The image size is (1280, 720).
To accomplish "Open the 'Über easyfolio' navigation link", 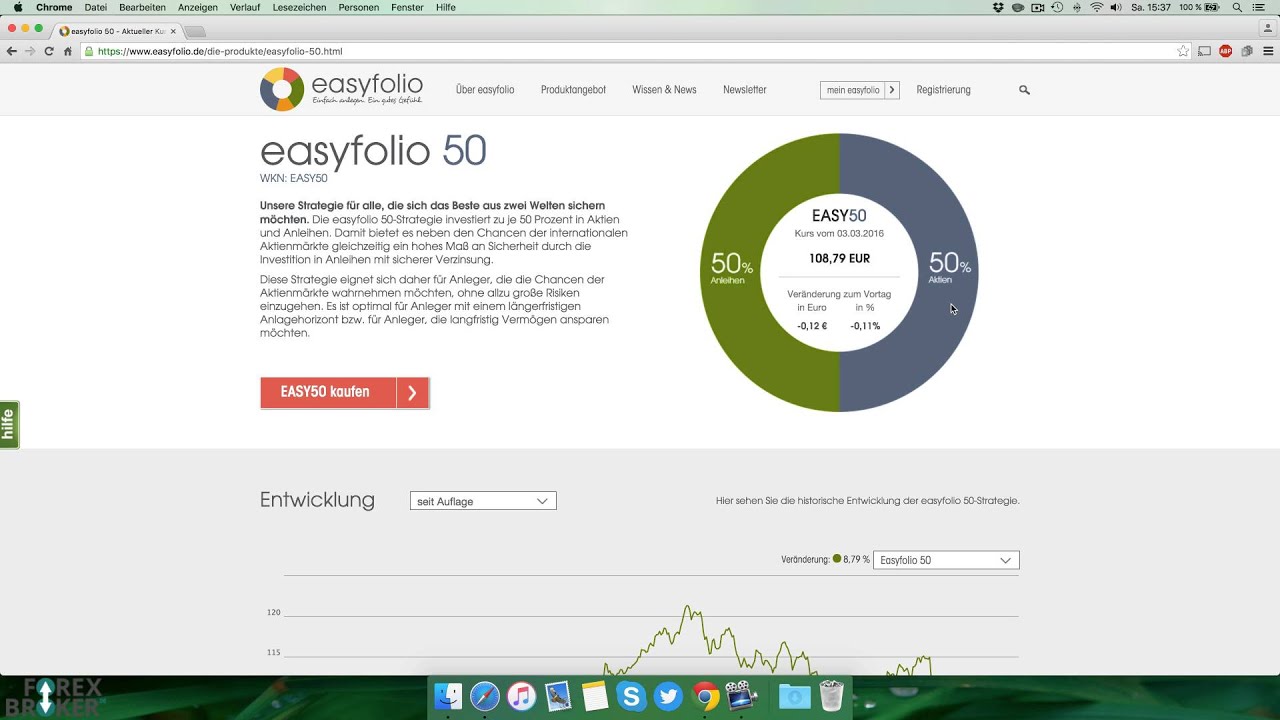I will (x=485, y=90).
